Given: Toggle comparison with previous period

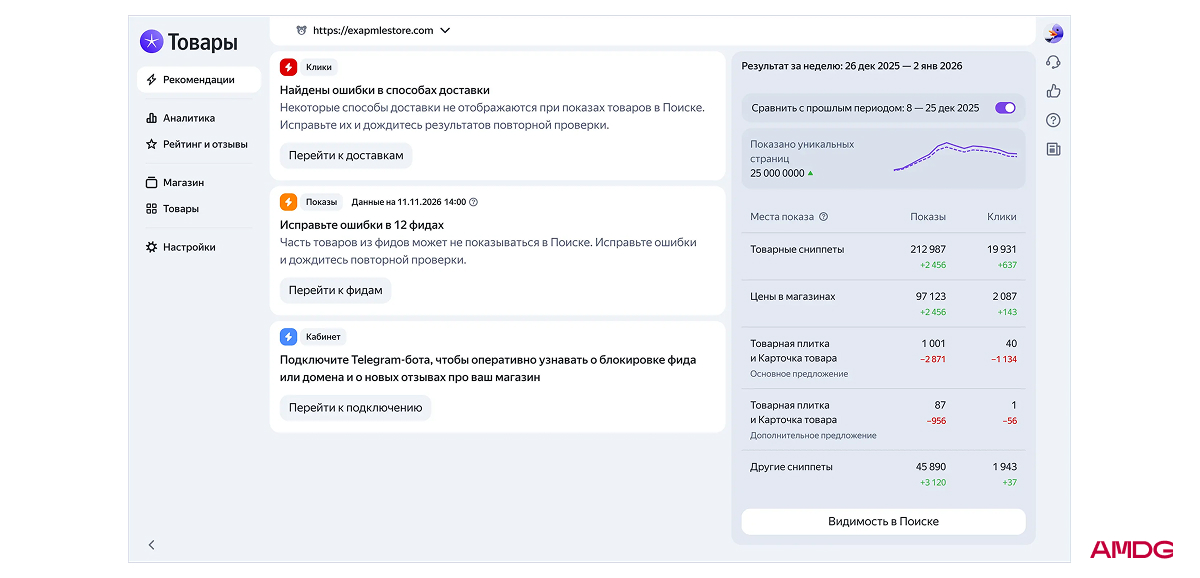Looking at the screenshot, I should pyautogui.click(x=1004, y=108).
